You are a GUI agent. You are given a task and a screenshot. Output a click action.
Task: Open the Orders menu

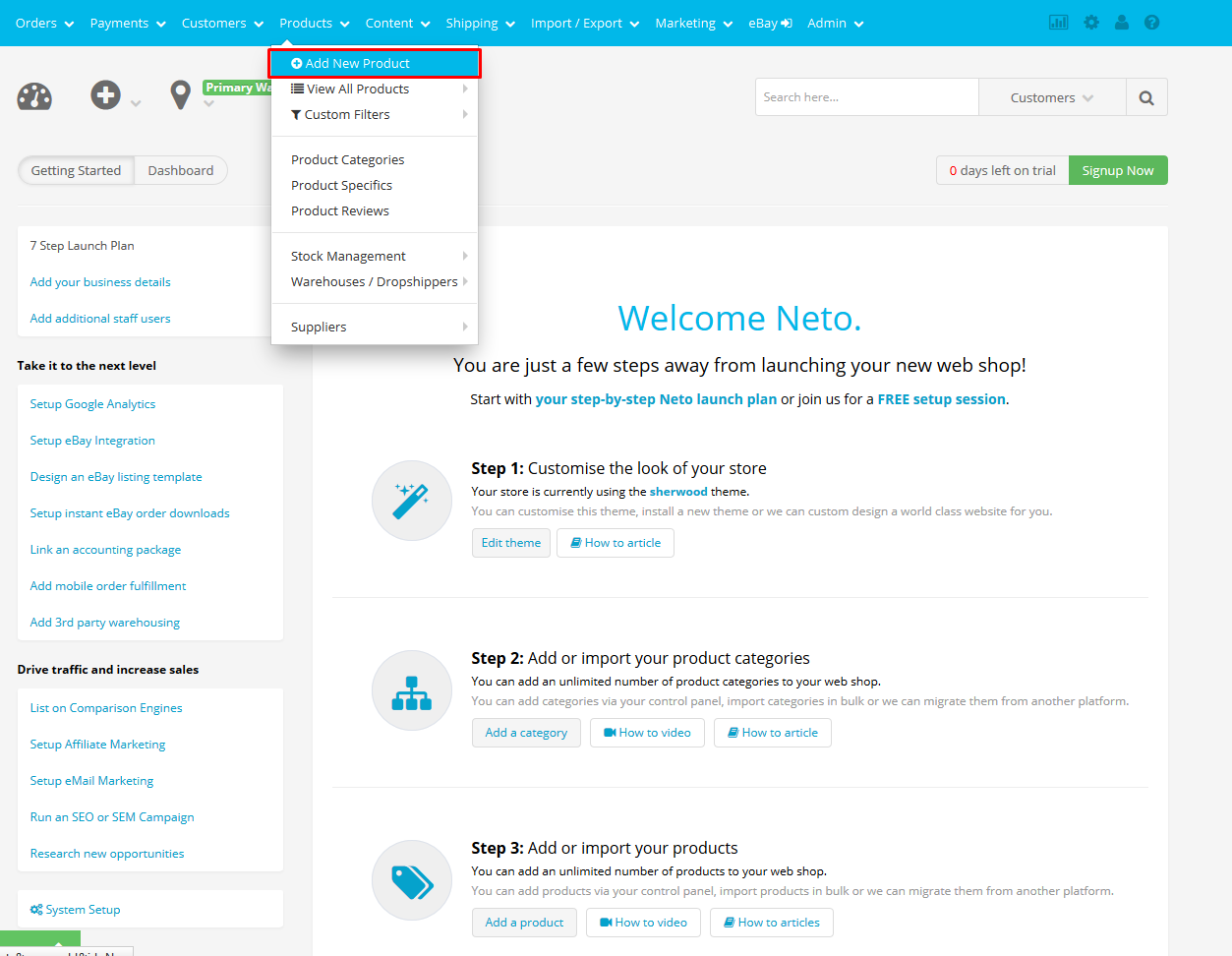[x=45, y=23]
